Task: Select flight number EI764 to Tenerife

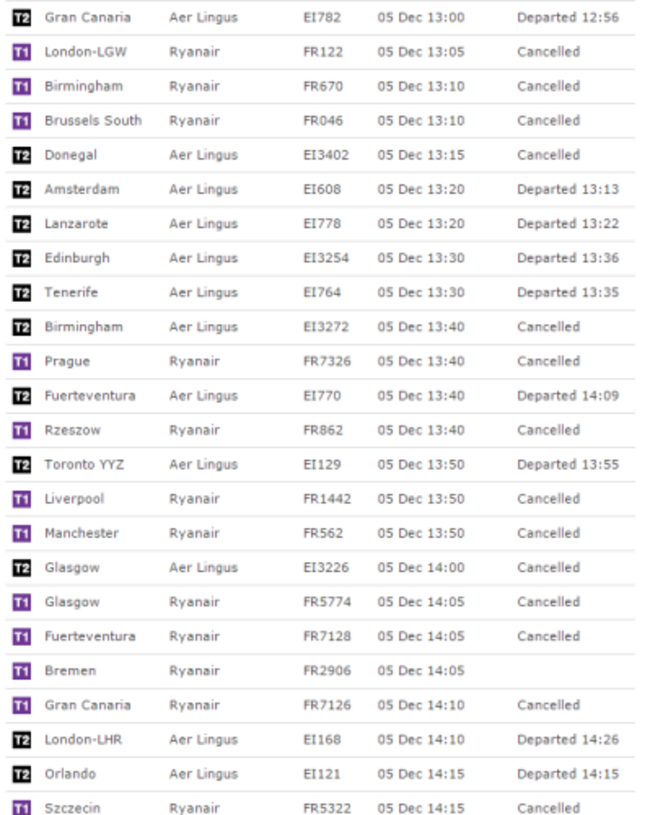Action: (x=322, y=293)
